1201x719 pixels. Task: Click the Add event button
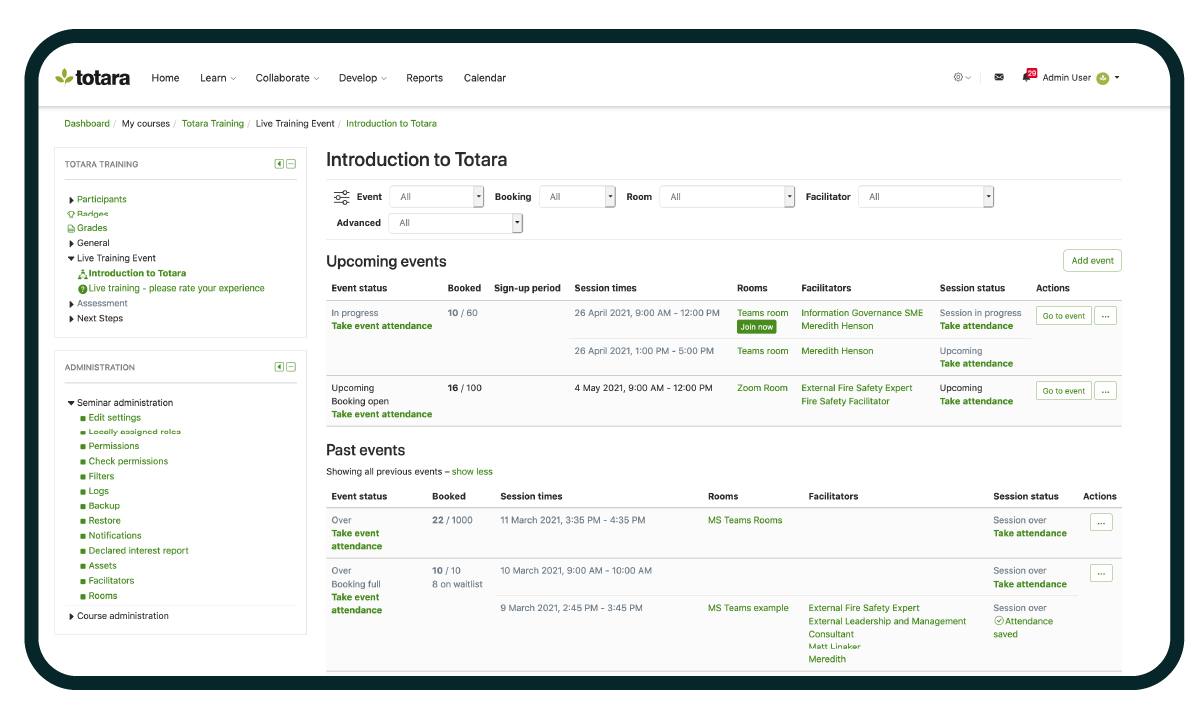(x=1092, y=261)
